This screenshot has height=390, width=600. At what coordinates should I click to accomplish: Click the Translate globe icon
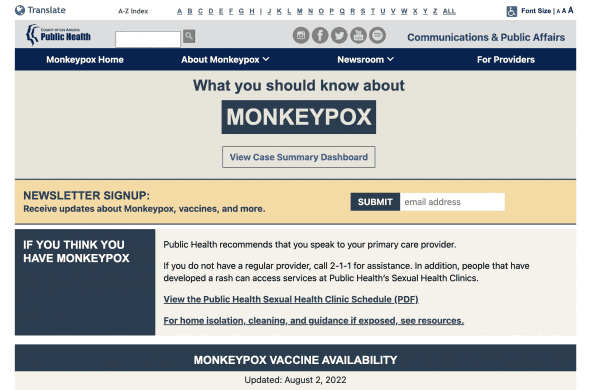[x=20, y=10]
